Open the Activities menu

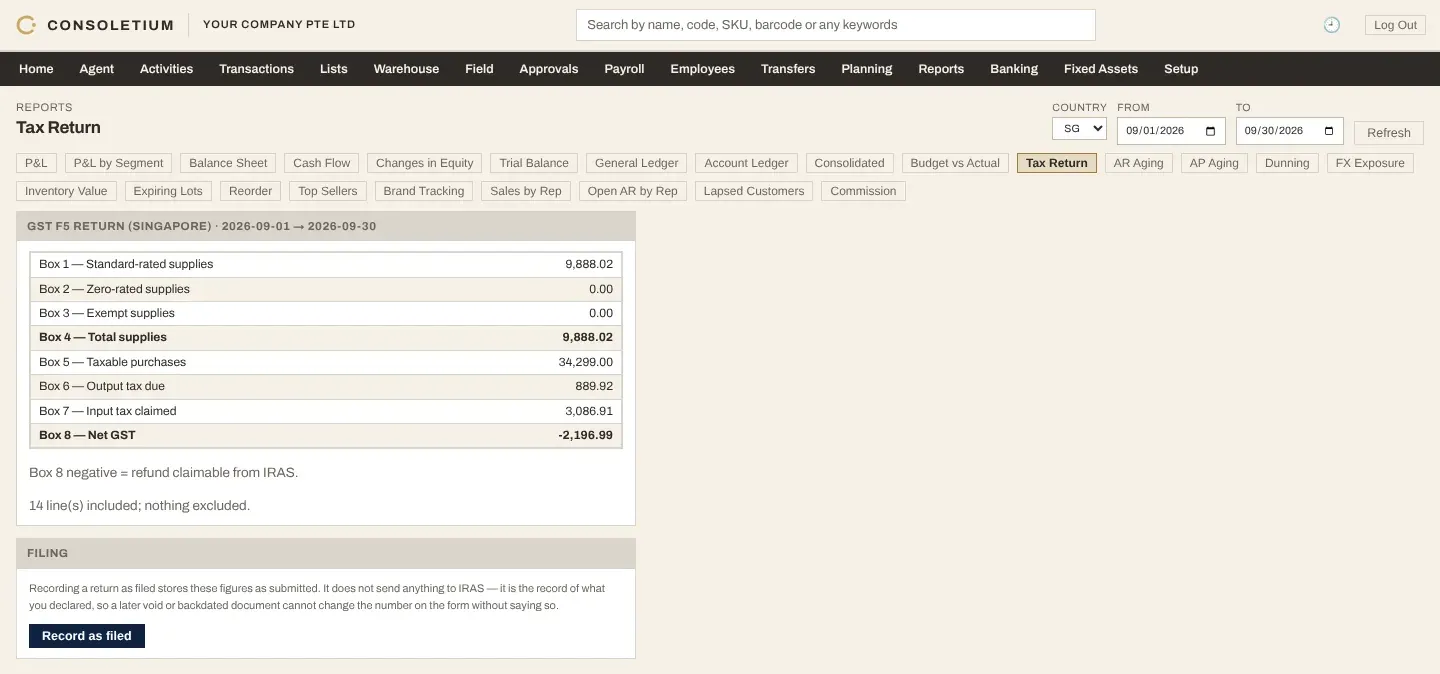tap(166, 69)
